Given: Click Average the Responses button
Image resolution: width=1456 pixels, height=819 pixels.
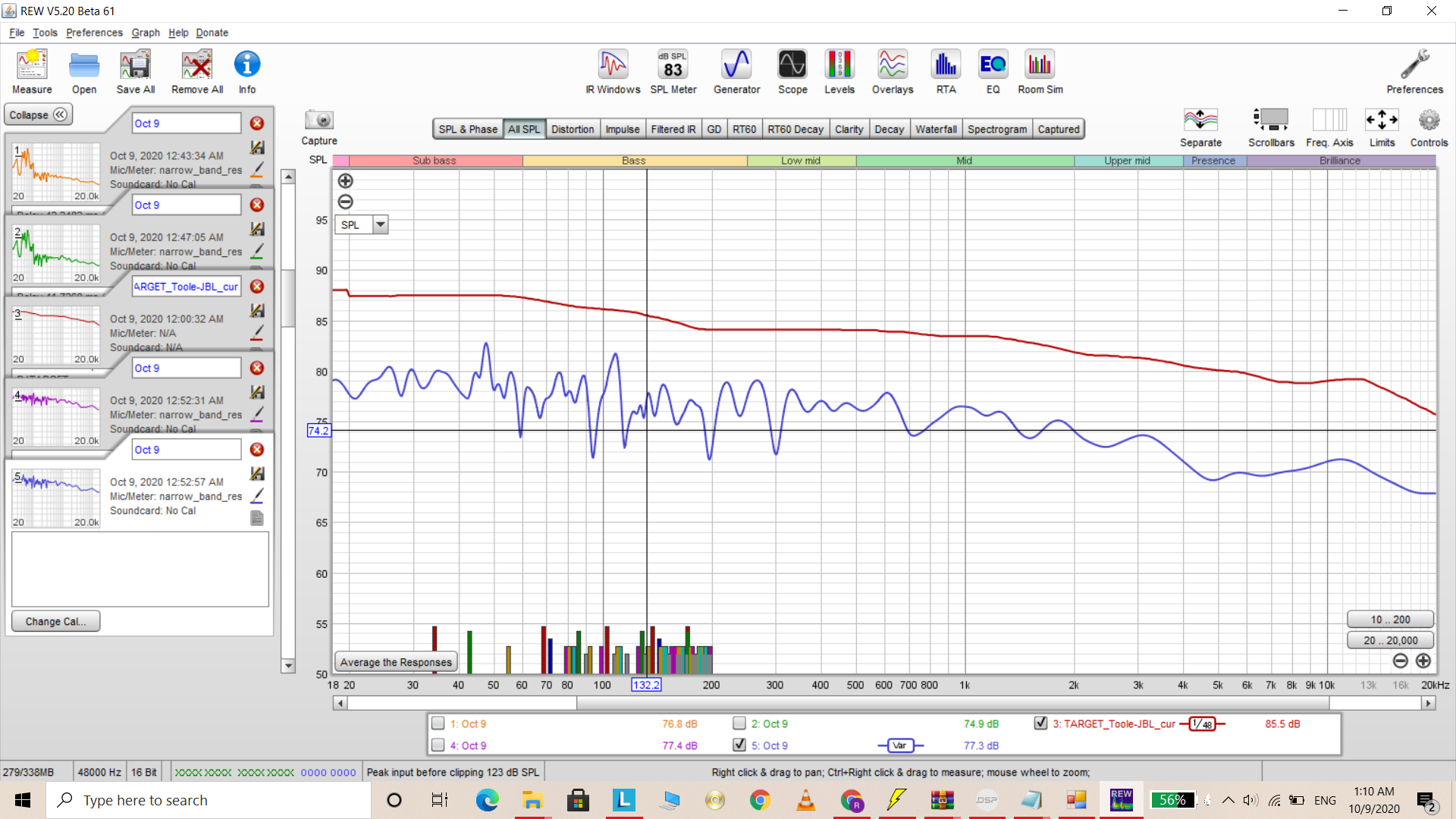Looking at the screenshot, I should (x=396, y=662).
